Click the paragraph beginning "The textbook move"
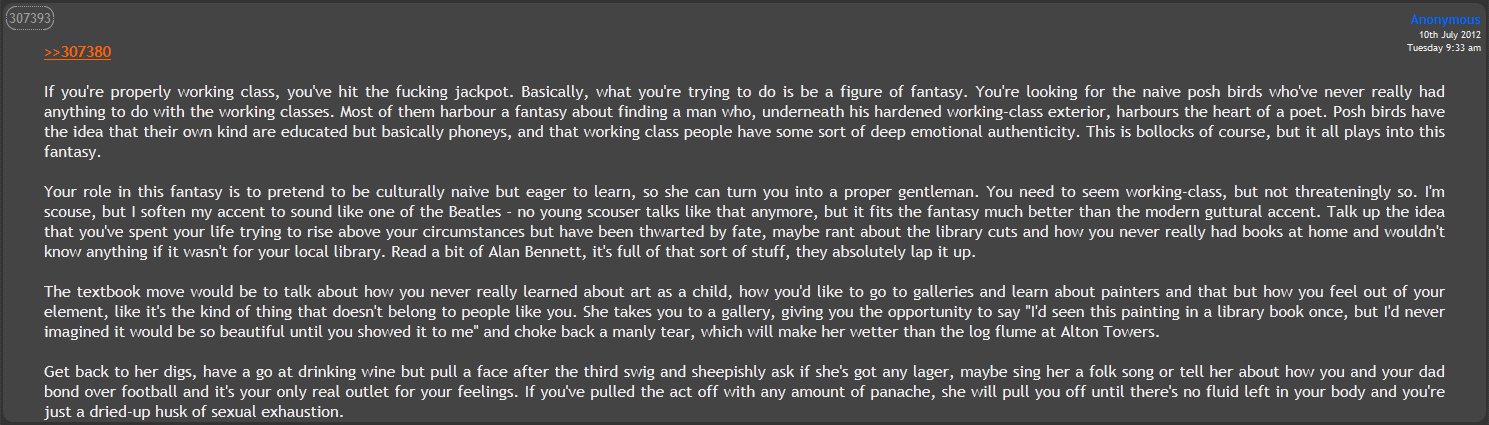Image resolution: width=1489 pixels, height=425 pixels. [x=744, y=313]
